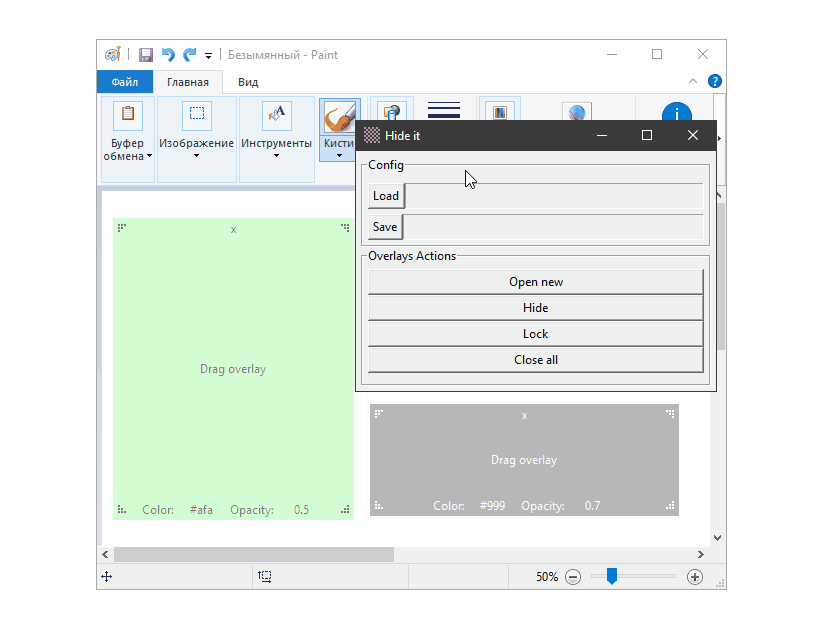Screen dimensions: 813x643
Task: Expand the Кисти brushes dropdown arrow
Action: click(339, 156)
